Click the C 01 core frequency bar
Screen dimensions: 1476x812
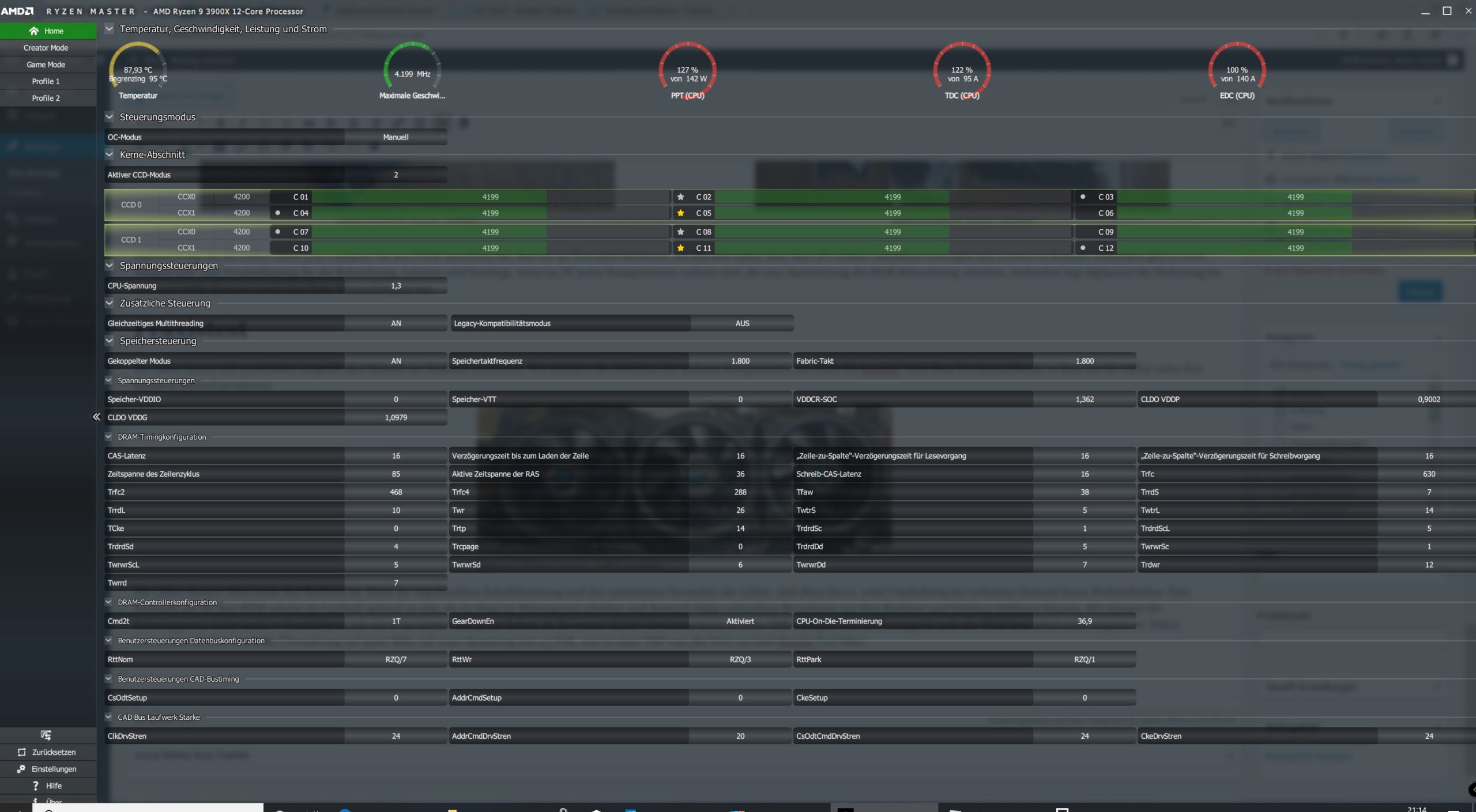(491, 197)
